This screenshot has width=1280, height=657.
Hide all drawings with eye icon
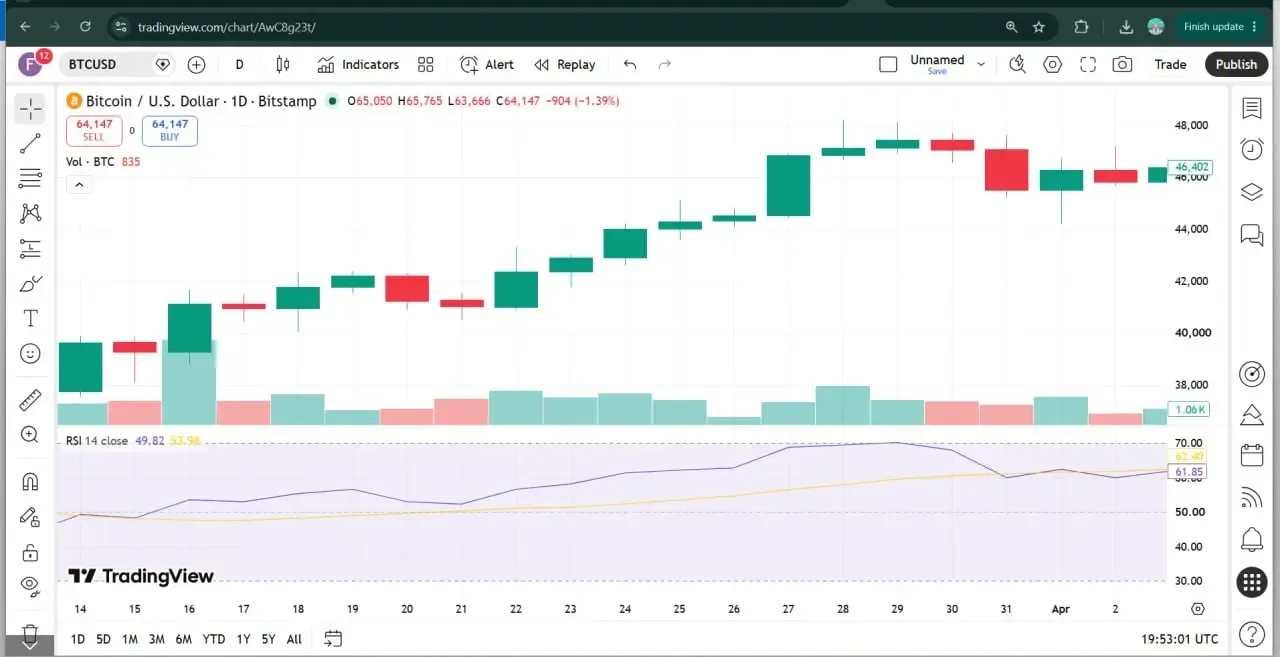[30, 585]
